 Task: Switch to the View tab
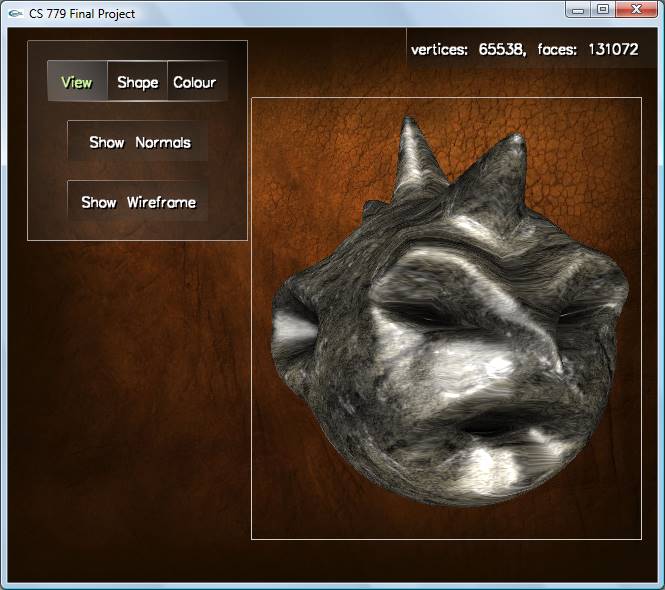(77, 82)
